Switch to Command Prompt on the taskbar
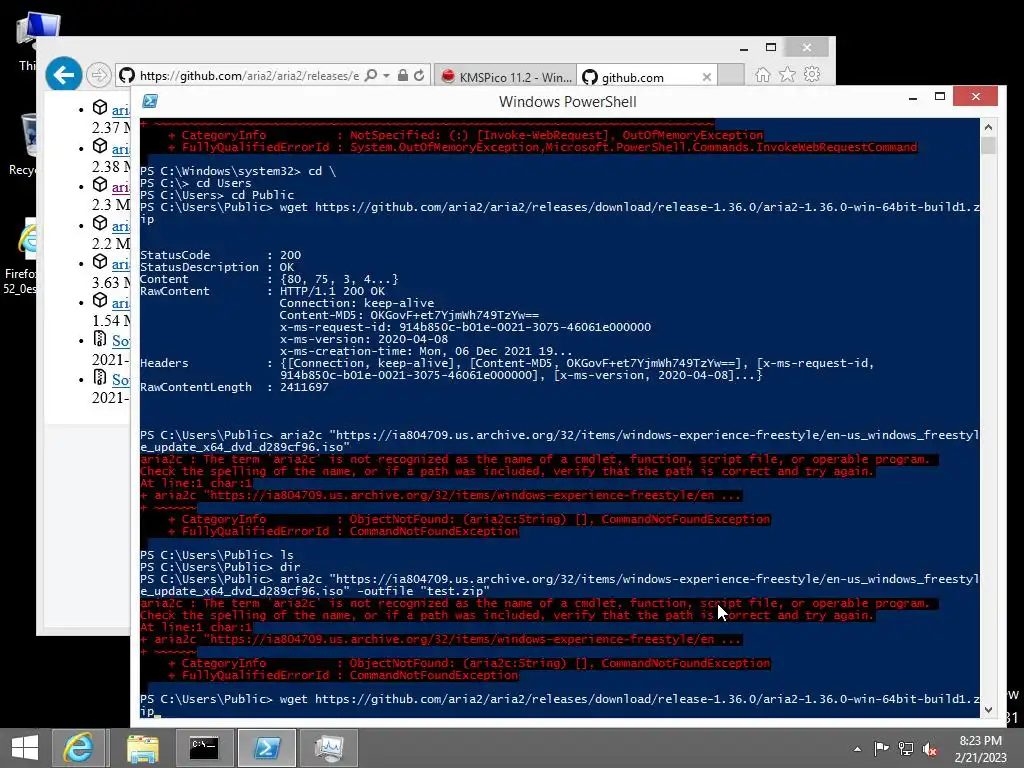Screen dimensions: 1024x768 tap(204, 748)
